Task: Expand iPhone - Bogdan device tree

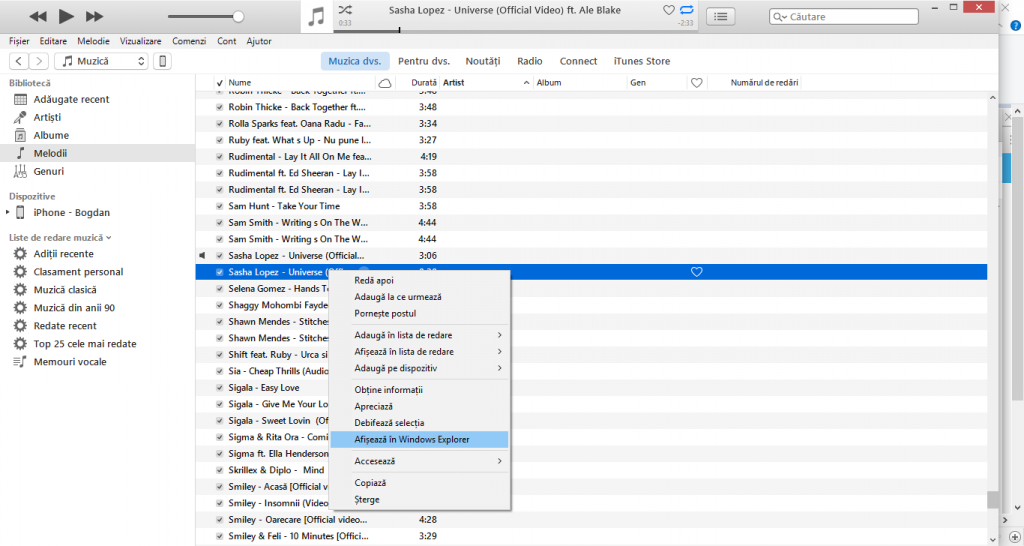Action: tap(7, 212)
